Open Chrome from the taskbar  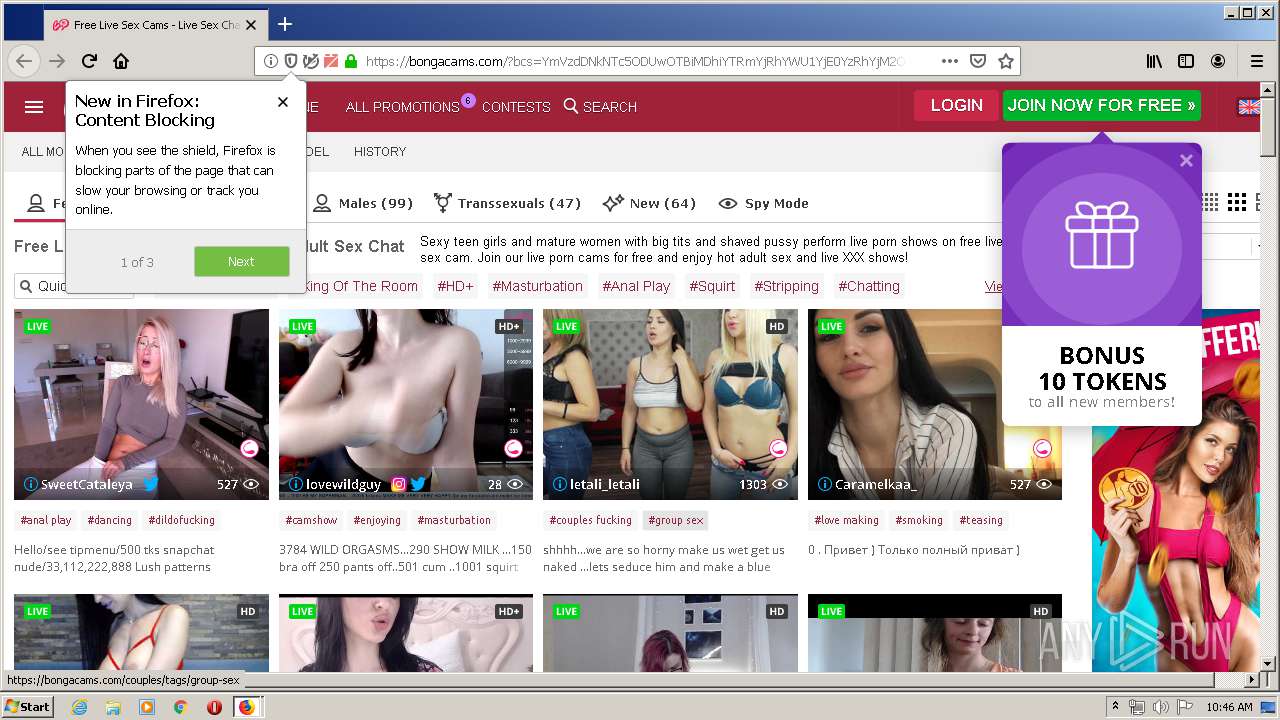(x=180, y=707)
